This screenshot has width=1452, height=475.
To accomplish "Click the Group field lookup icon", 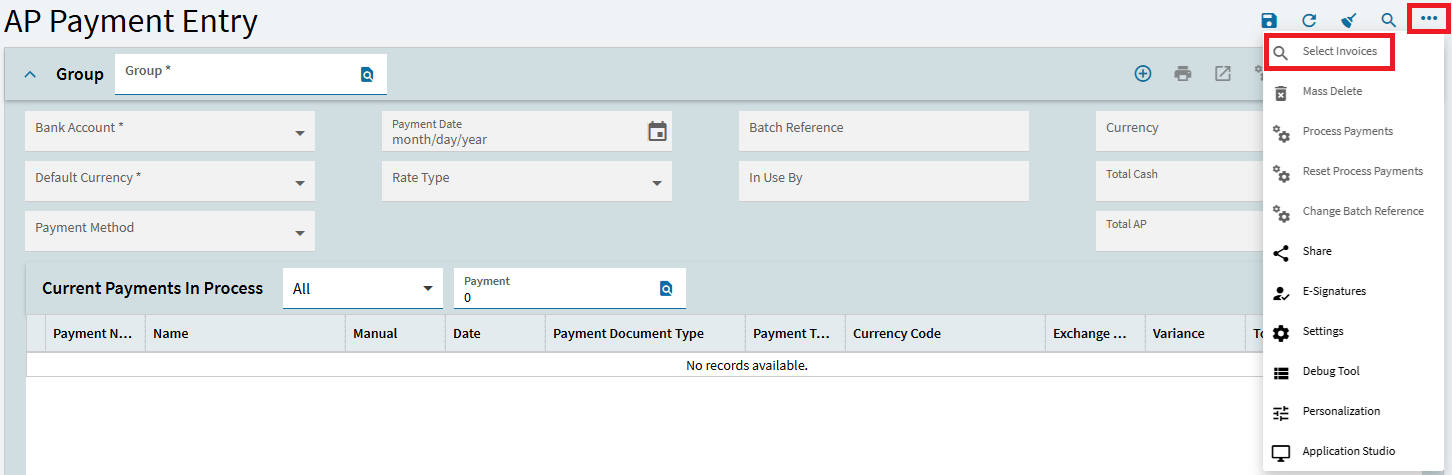I will pyautogui.click(x=367, y=74).
